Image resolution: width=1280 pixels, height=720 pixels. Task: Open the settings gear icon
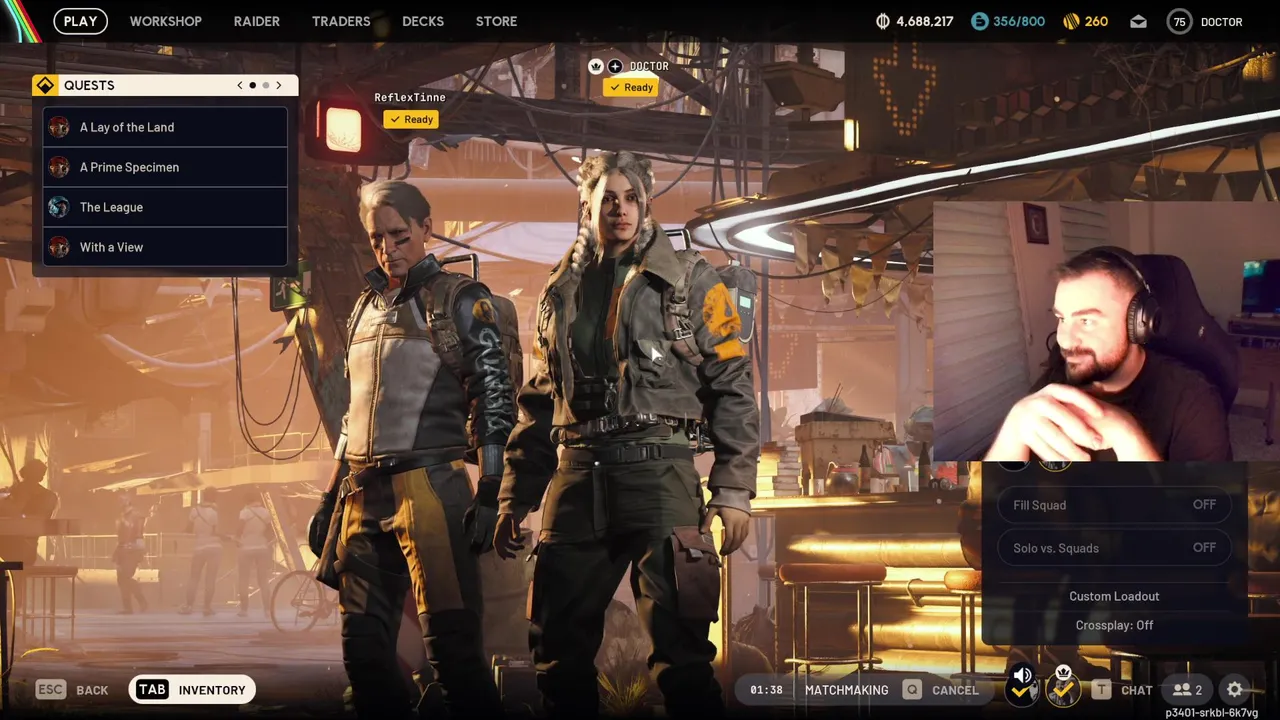[1235, 690]
